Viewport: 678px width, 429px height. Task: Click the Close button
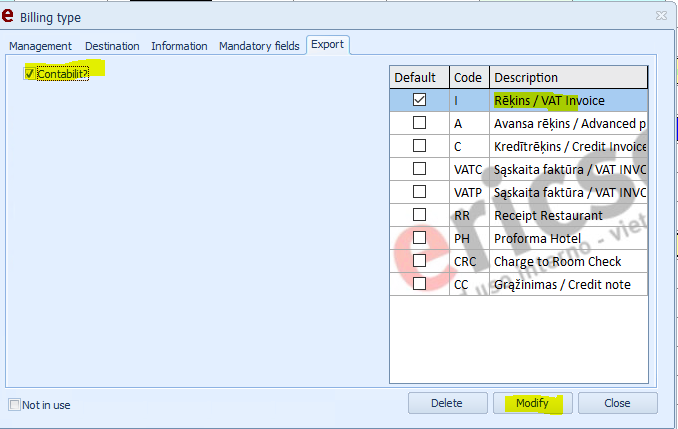click(x=617, y=403)
